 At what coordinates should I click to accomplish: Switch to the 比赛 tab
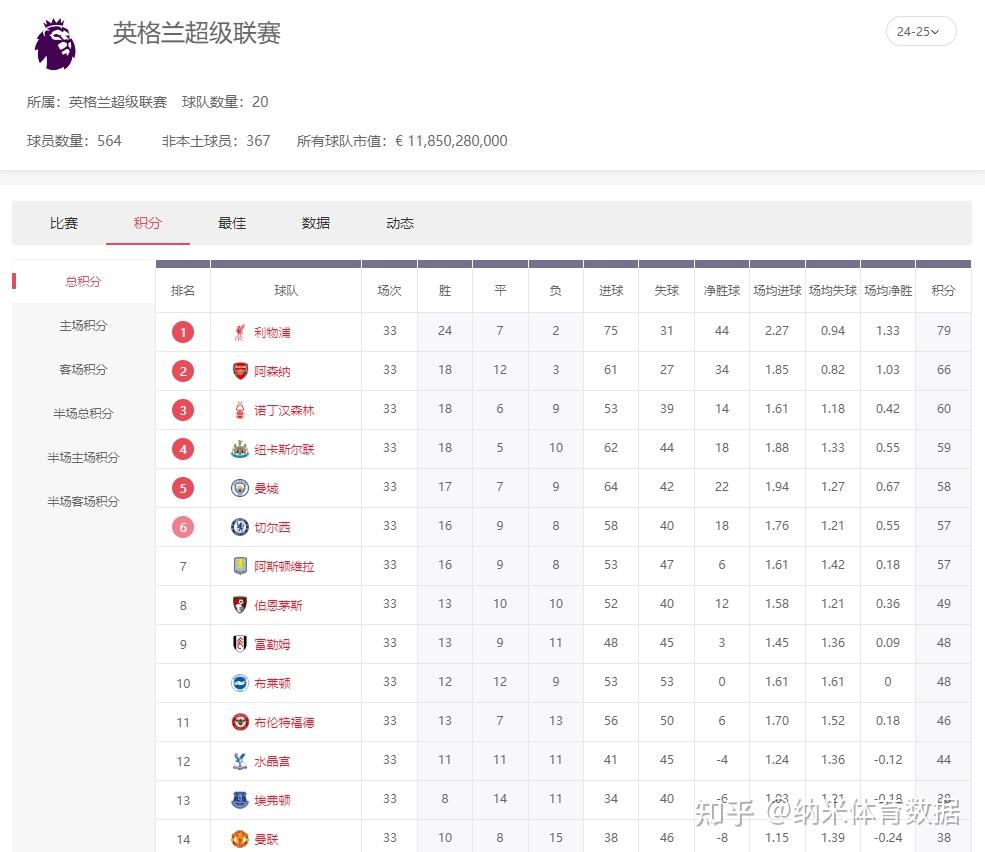point(63,223)
